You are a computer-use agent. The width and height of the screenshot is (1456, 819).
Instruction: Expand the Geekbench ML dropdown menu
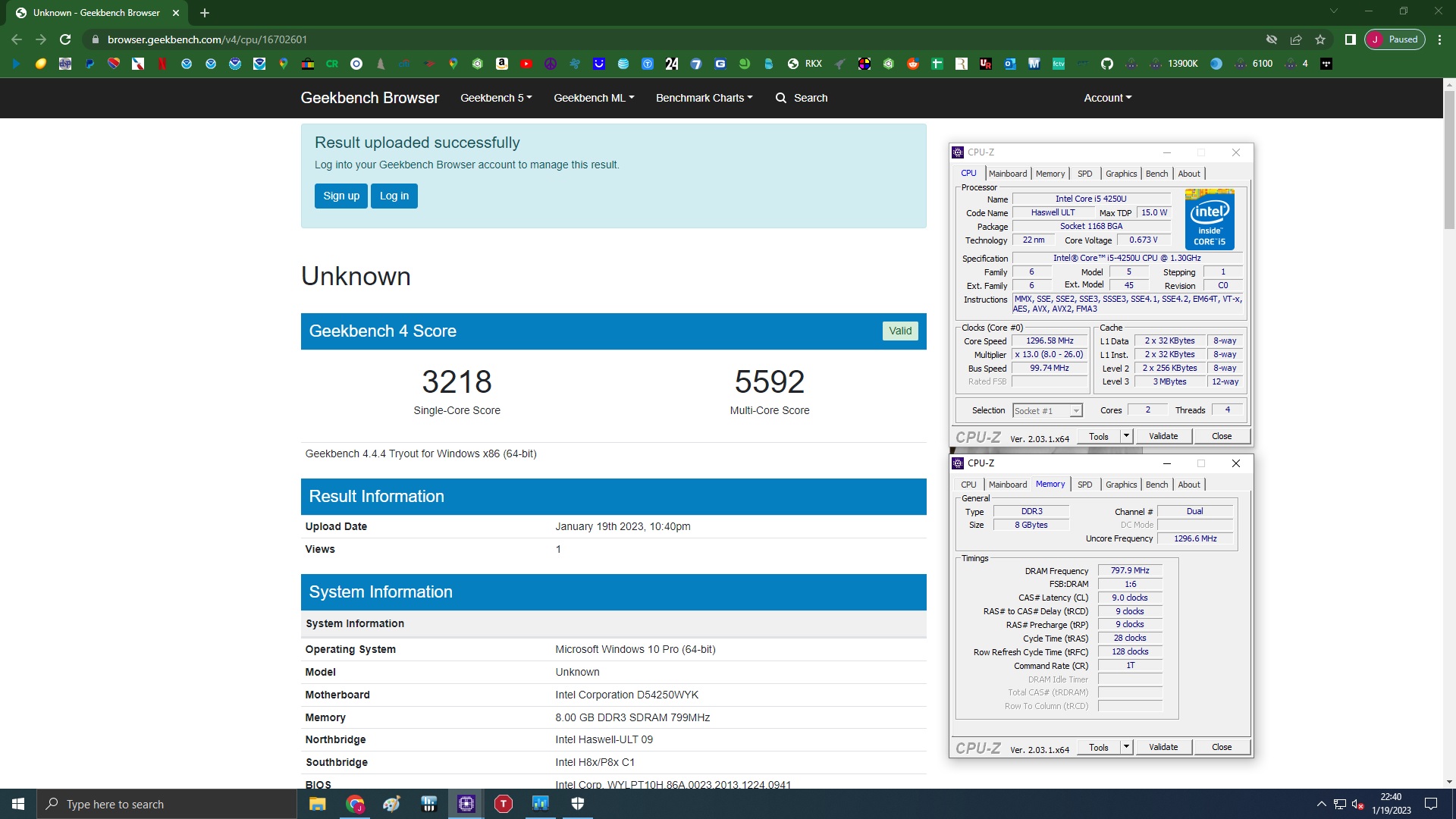point(594,98)
